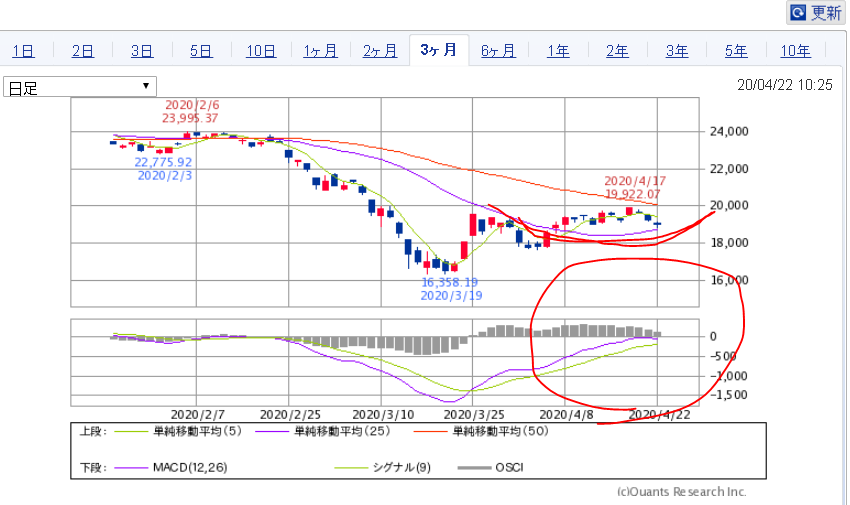Select the 1ヶ月 chart tab
This screenshot has height=505, width=850.
(x=320, y=50)
